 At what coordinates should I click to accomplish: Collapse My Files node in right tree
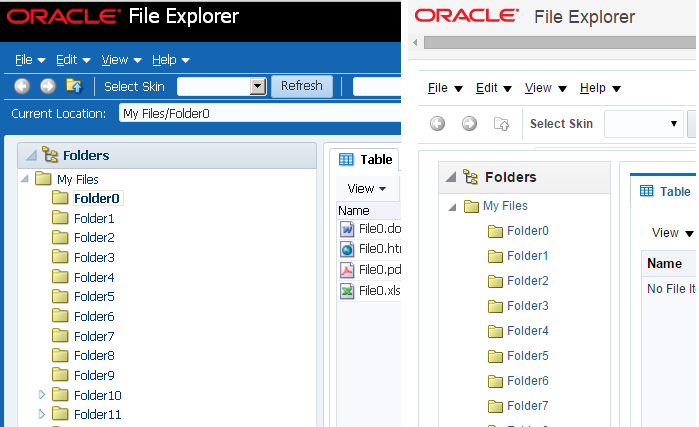pos(452,207)
